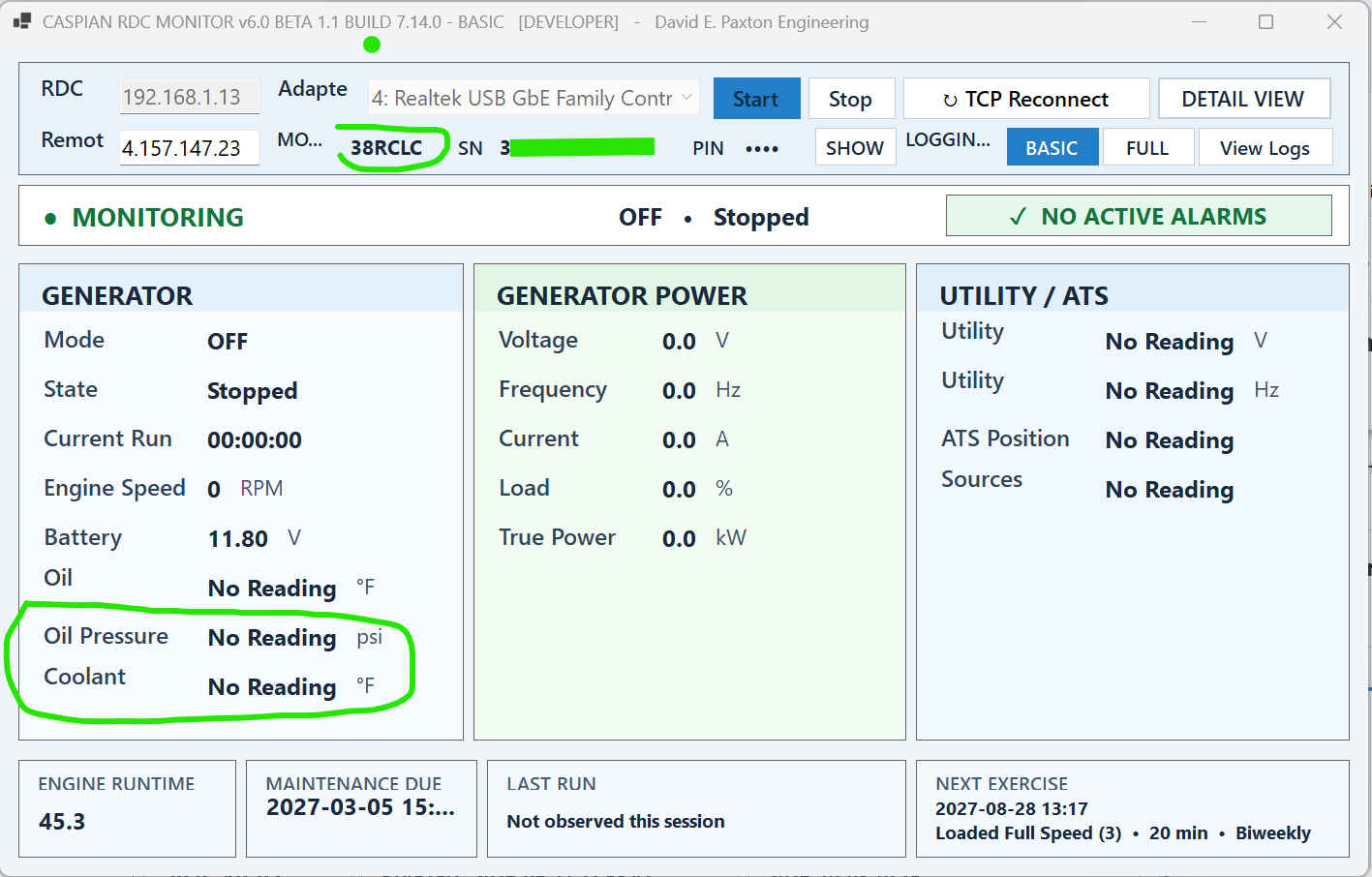Viewport: 1372px width, 877px height.
Task: Click the True Power 0.0 value
Action: (x=680, y=539)
